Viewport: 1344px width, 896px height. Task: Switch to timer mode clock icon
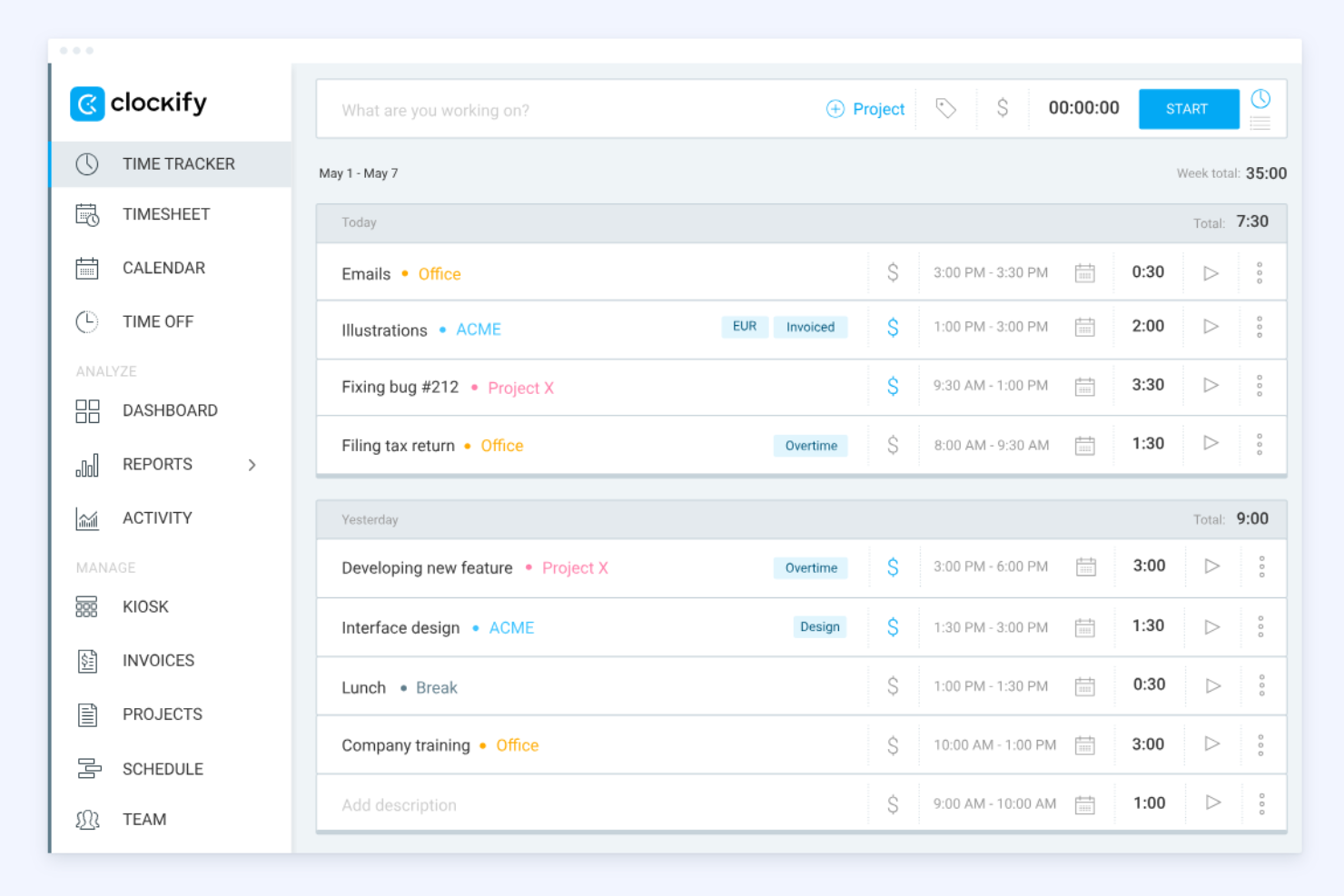click(x=1260, y=98)
